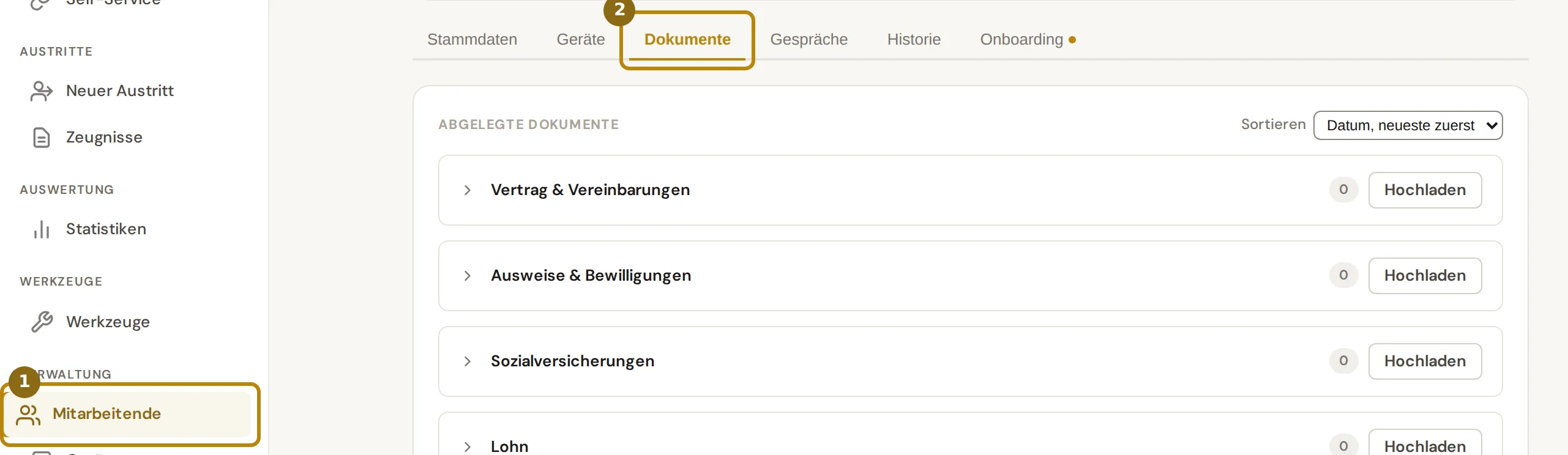Select Mitarbeitende in sidebar

(x=127, y=414)
